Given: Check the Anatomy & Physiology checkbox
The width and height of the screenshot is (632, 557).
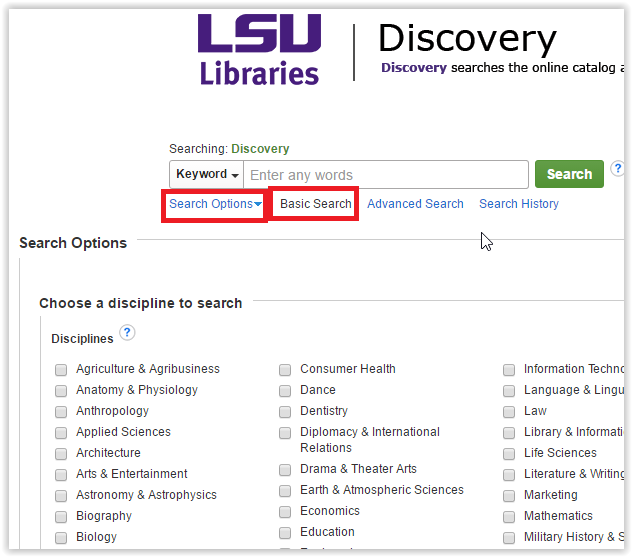Looking at the screenshot, I should click(x=61, y=391).
